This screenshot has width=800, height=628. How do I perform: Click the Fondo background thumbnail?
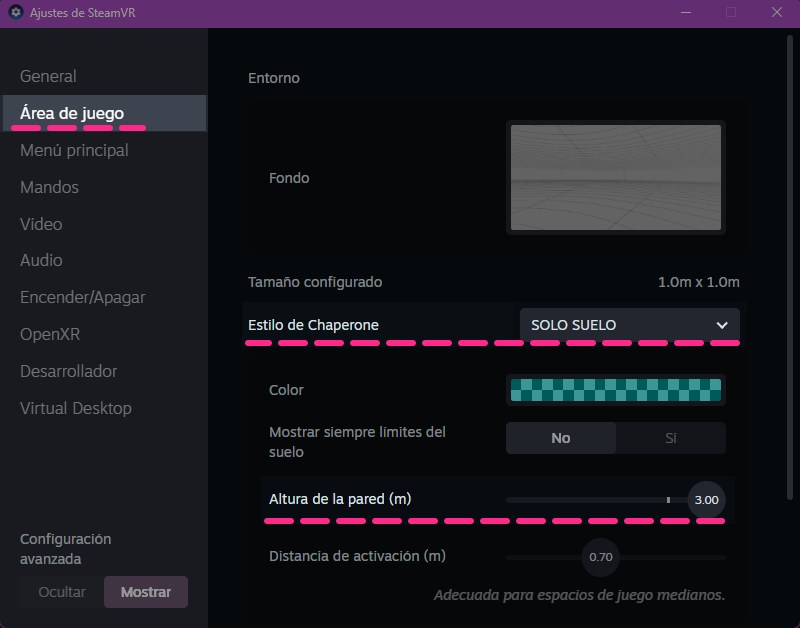616,178
